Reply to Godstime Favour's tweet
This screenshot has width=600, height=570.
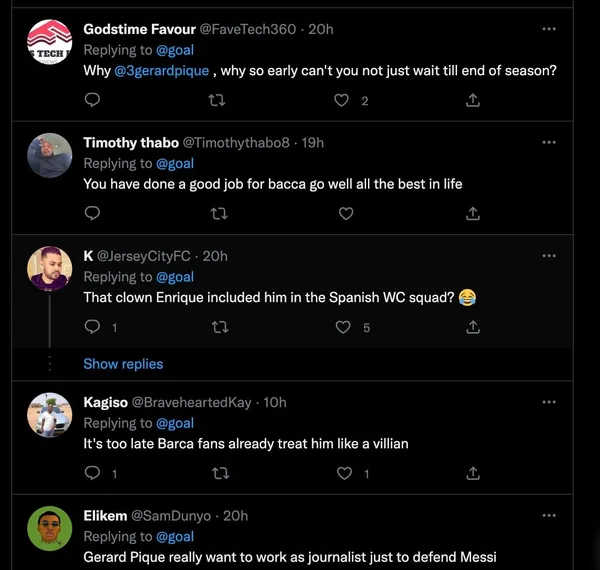tap(92, 100)
